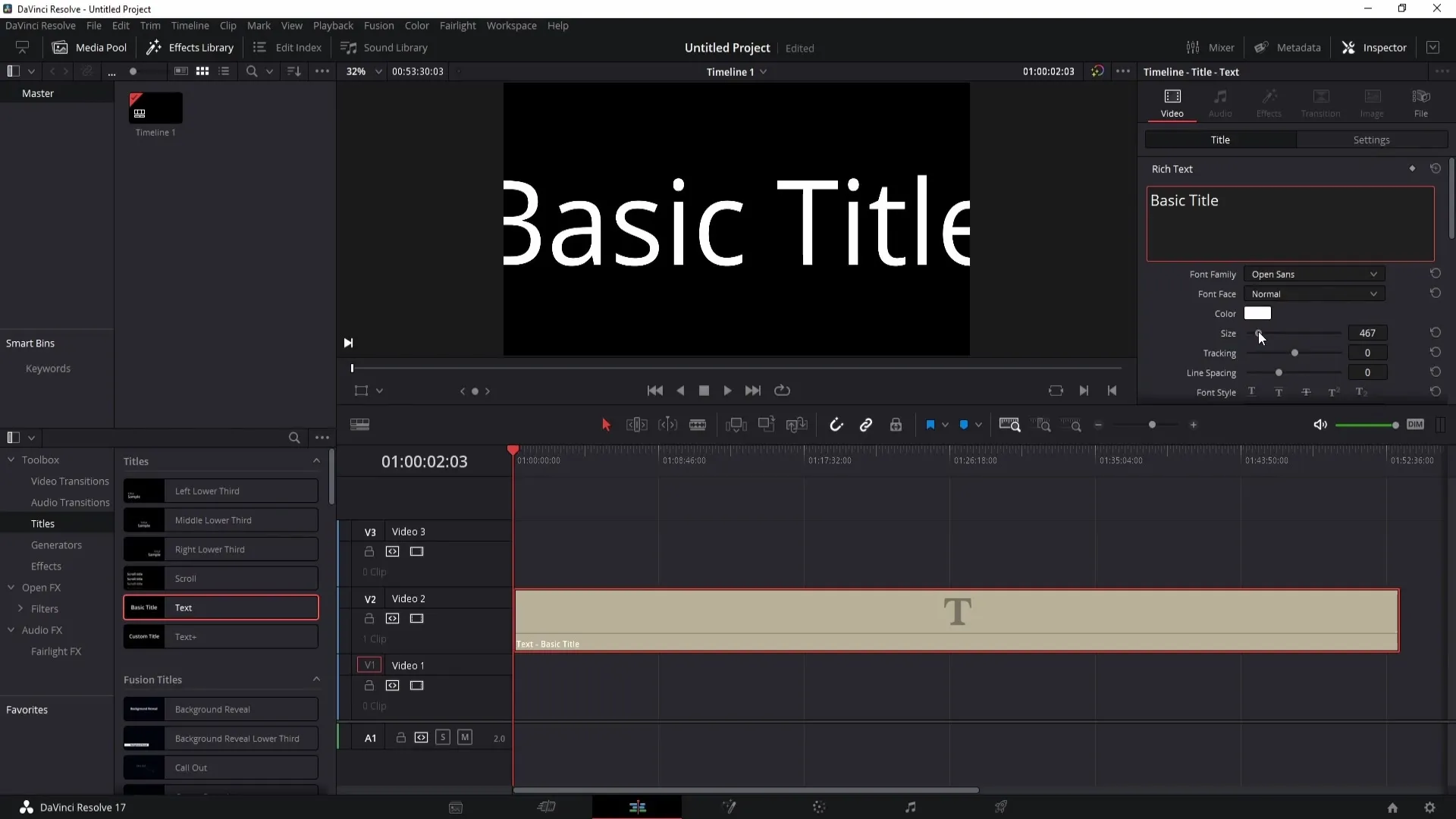Image resolution: width=1456 pixels, height=819 pixels.
Task: Drag the Size slider for title text
Action: tap(1260, 333)
